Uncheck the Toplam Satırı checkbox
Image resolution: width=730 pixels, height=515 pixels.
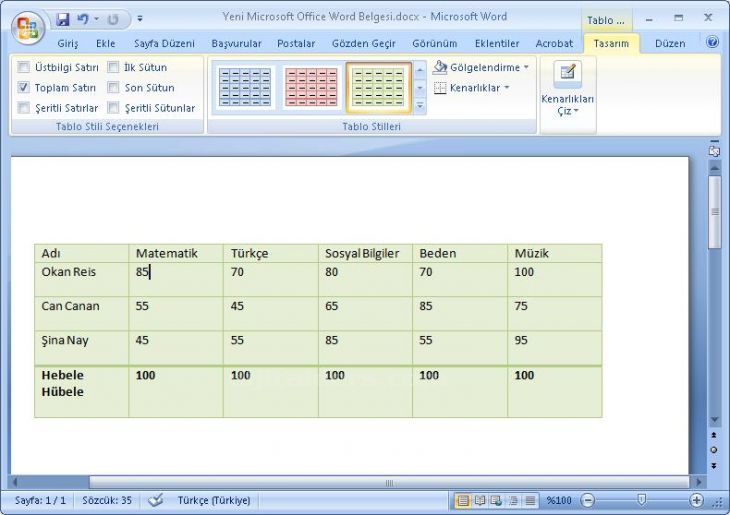tap(23, 87)
